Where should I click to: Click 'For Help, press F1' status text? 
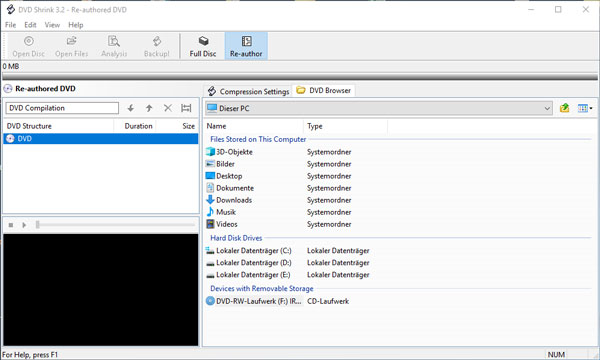(30, 355)
